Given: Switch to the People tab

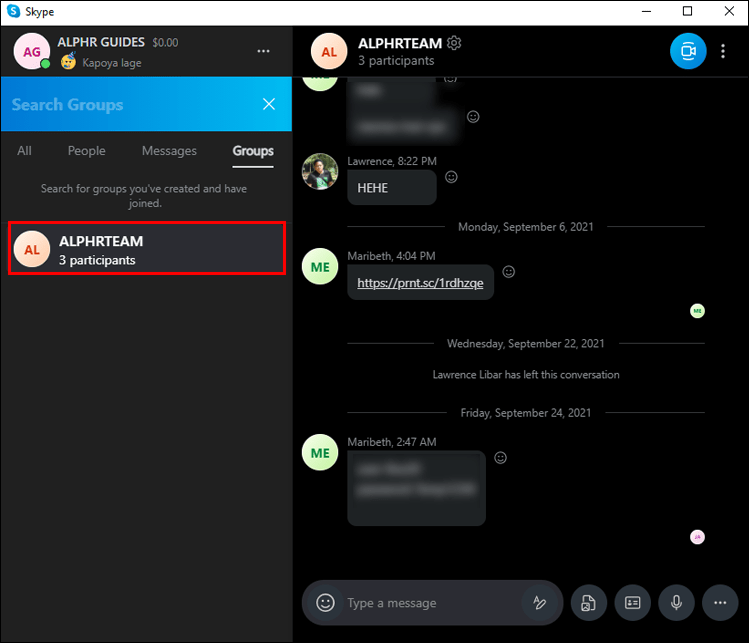Looking at the screenshot, I should [x=86, y=151].
